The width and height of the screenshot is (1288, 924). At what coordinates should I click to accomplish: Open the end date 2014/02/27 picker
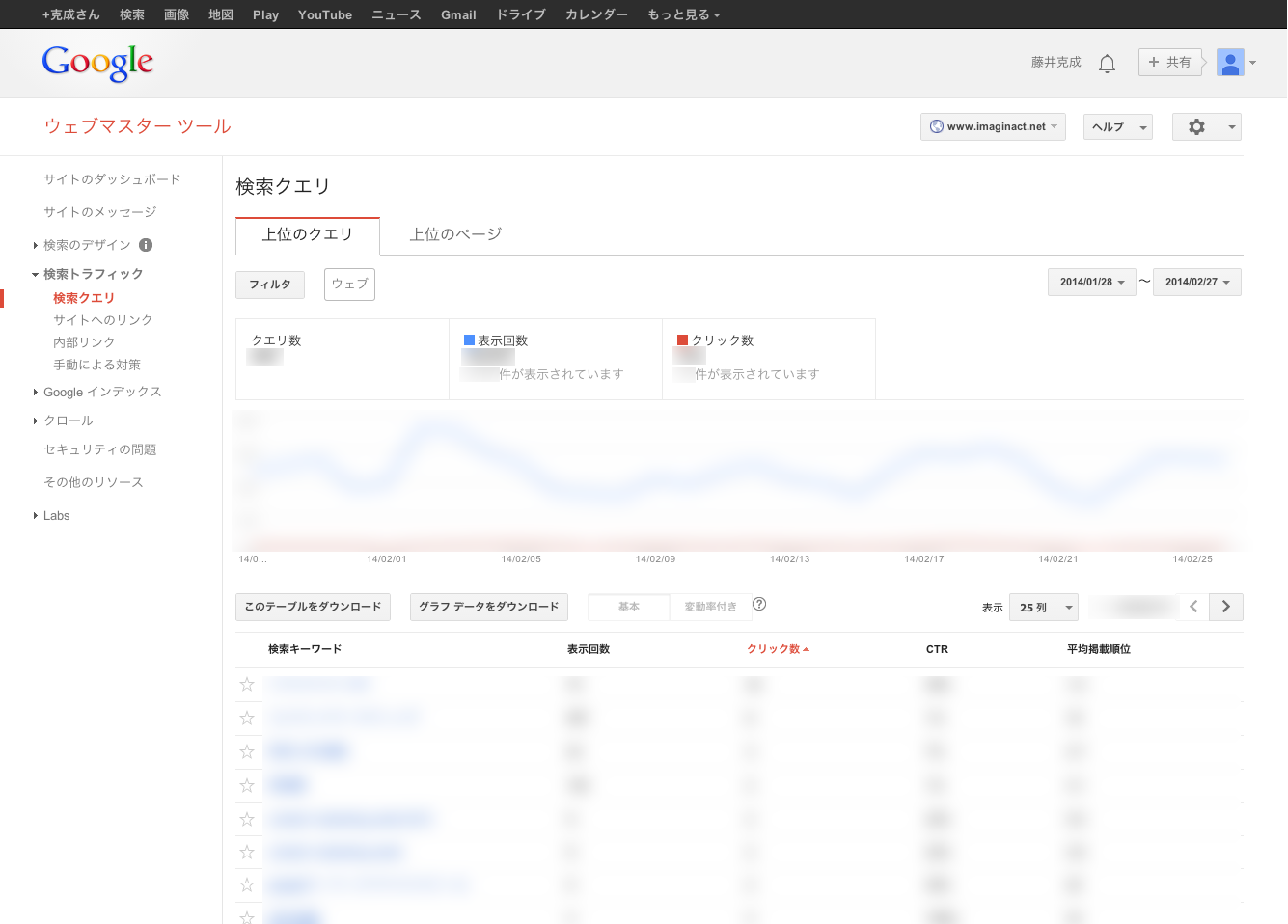[1196, 283]
